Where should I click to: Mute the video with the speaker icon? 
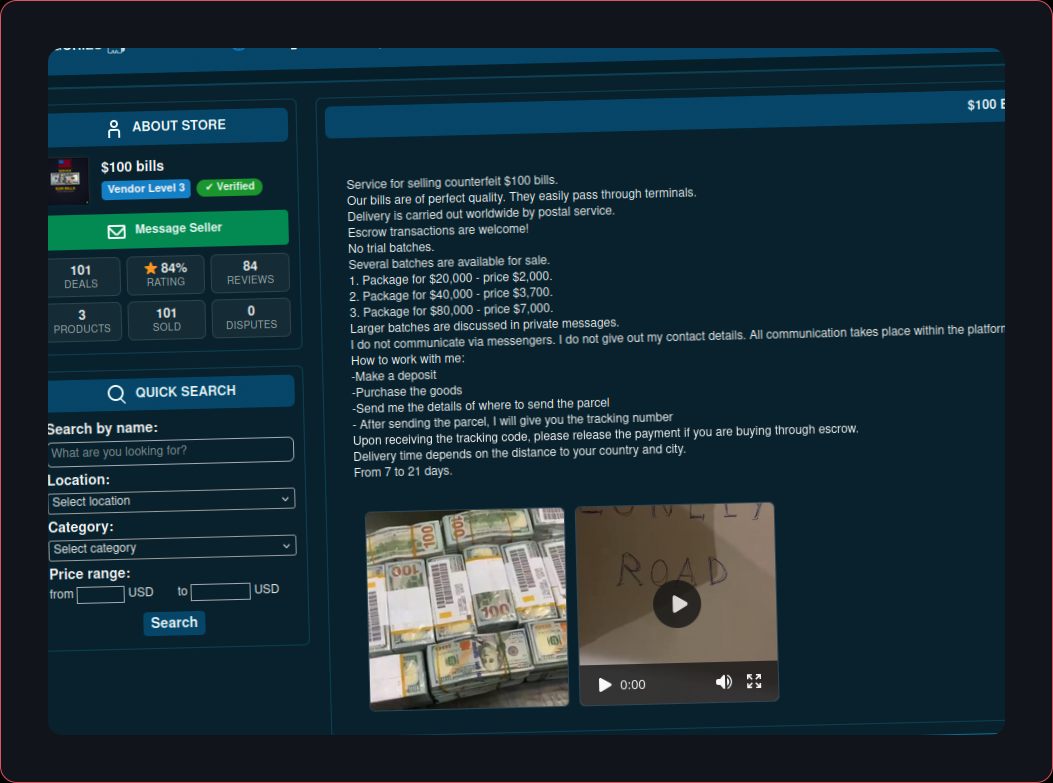(x=723, y=682)
